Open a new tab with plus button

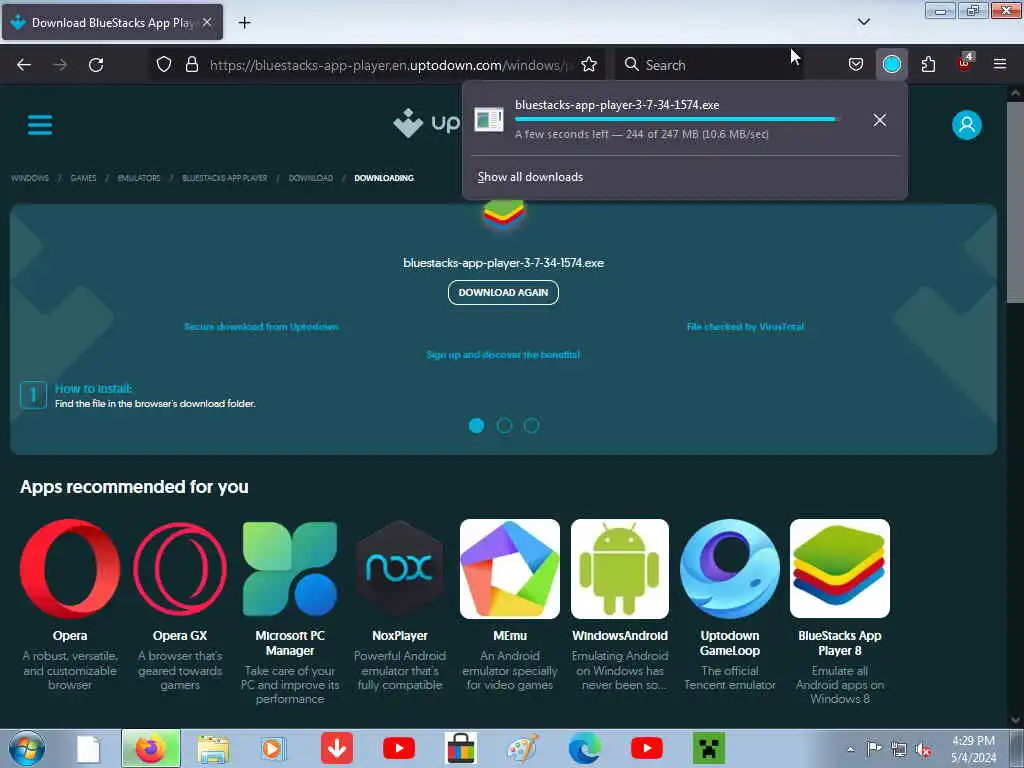[244, 23]
